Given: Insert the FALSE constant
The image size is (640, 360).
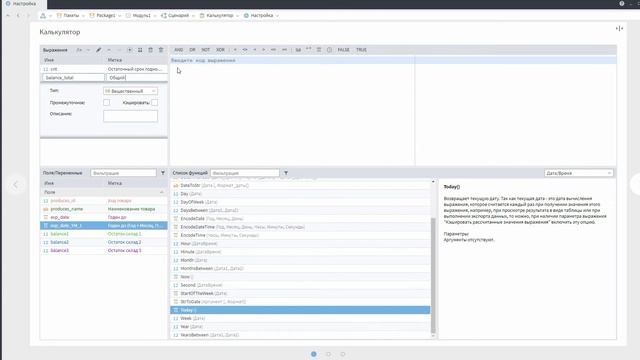Looking at the screenshot, I should pos(344,50).
